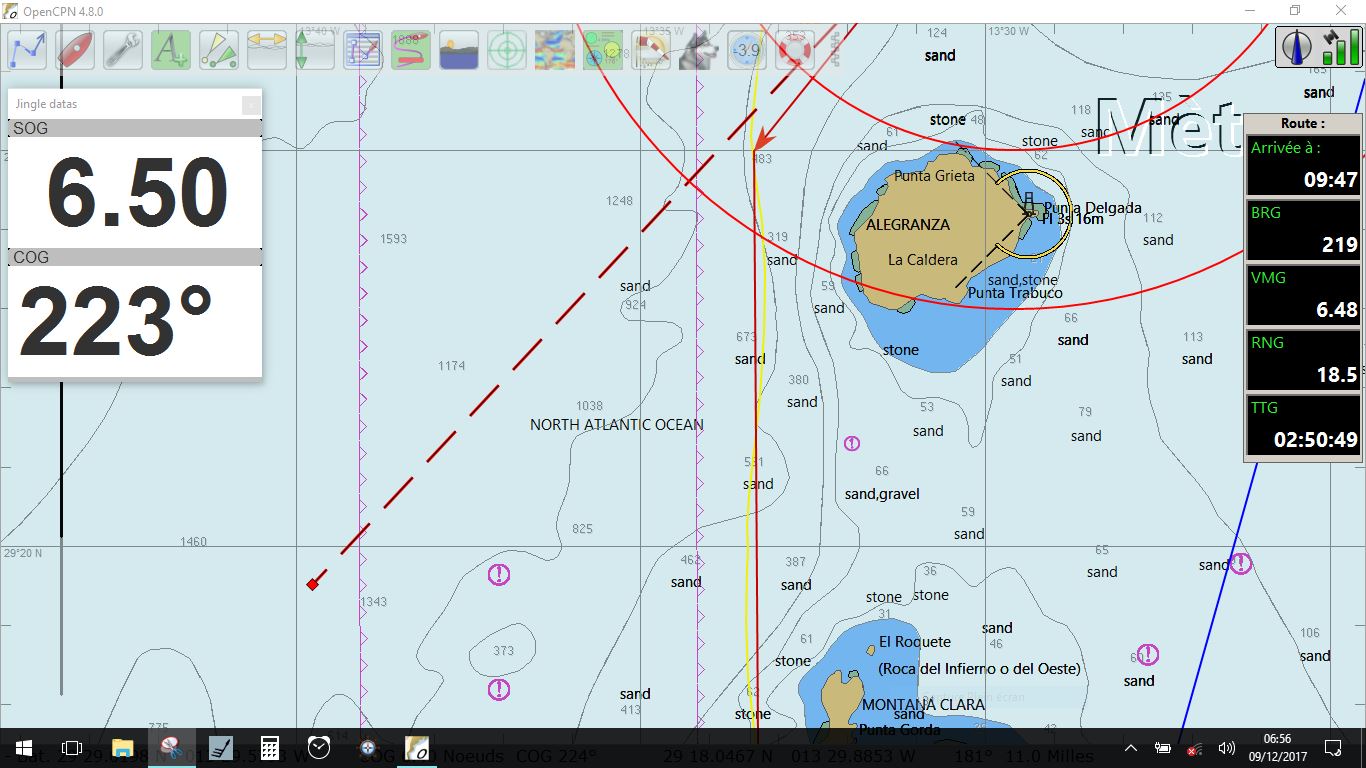Drop Man Overboard lifebuoy icon
This screenshot has width=1366, height=768.
[795, 50]
